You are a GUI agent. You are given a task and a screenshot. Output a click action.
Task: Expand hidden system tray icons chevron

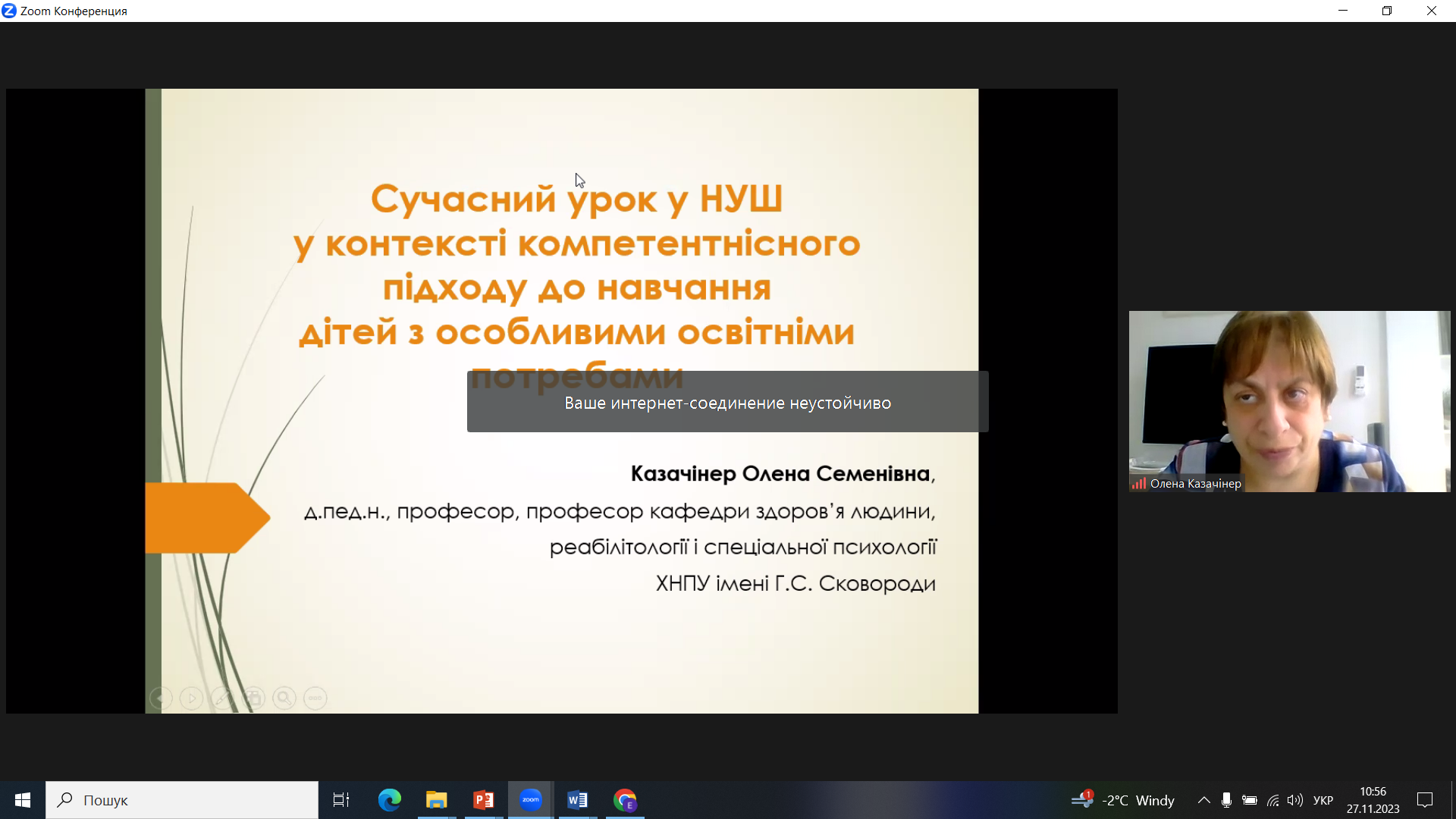click(x=1203, y=800)
